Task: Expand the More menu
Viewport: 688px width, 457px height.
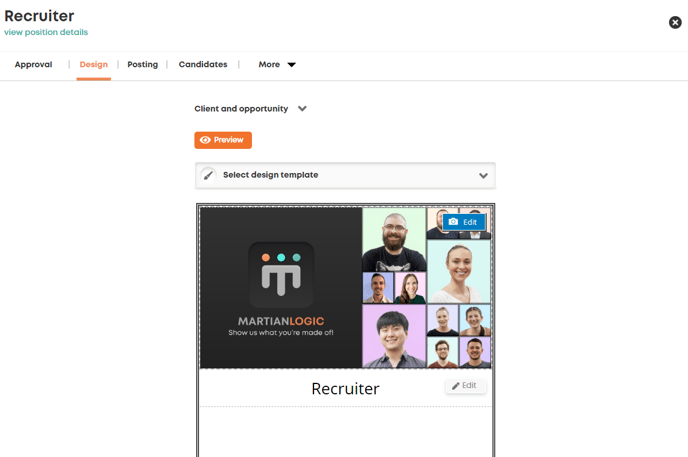Action: pos(277,64)
